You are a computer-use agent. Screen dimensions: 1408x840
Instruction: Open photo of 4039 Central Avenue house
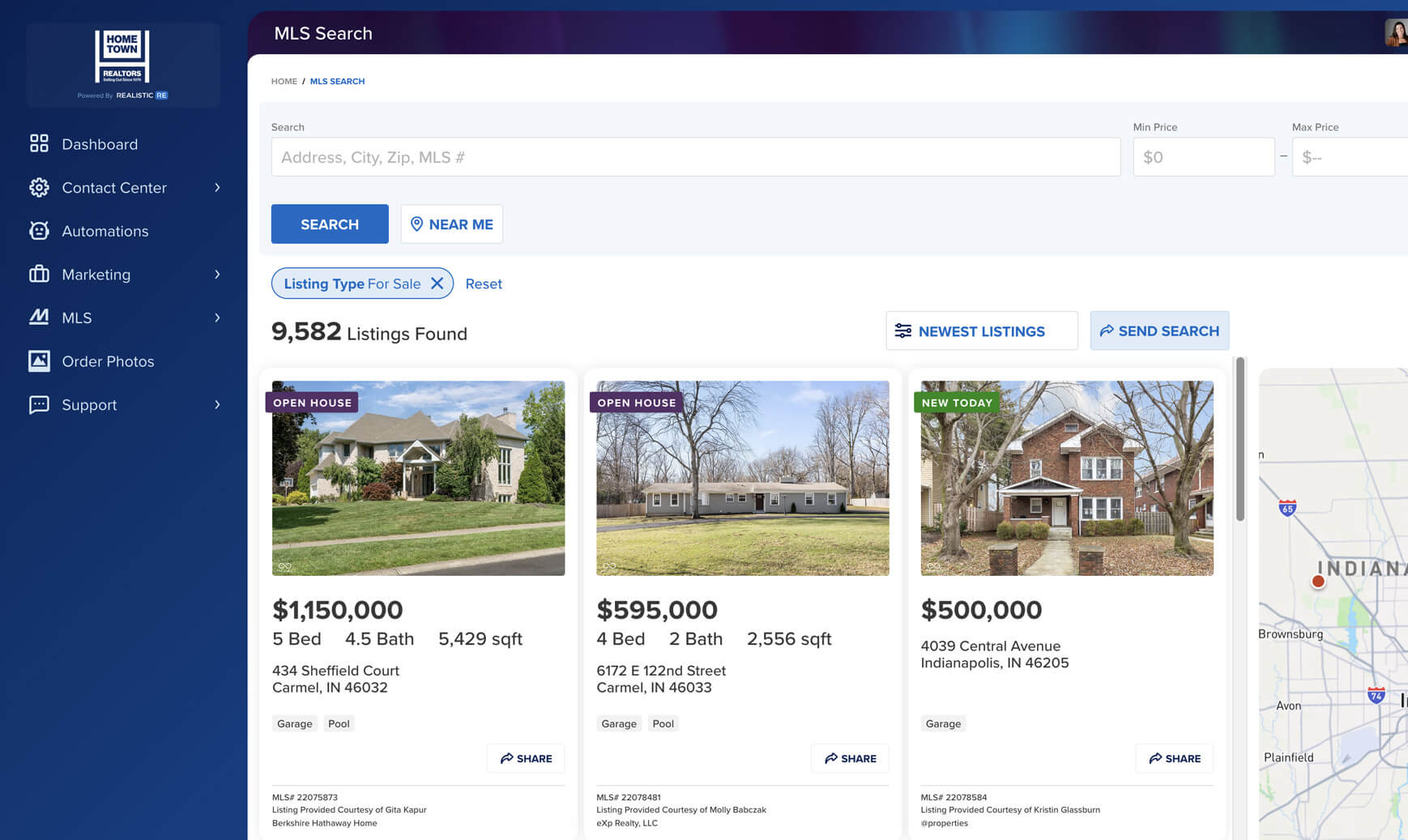(x=1067, y=478)
